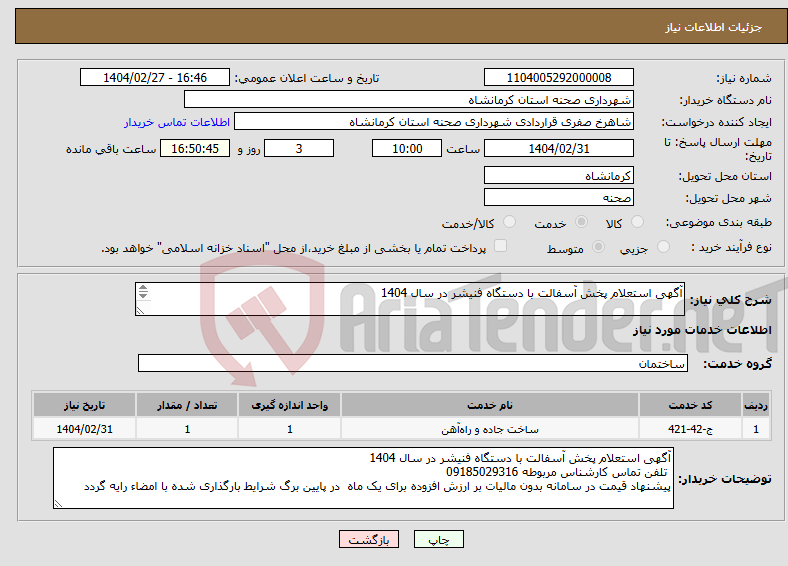788x566 pixels.
Task: Click the کد خدمت column header
Action: (x=691, y=405)
